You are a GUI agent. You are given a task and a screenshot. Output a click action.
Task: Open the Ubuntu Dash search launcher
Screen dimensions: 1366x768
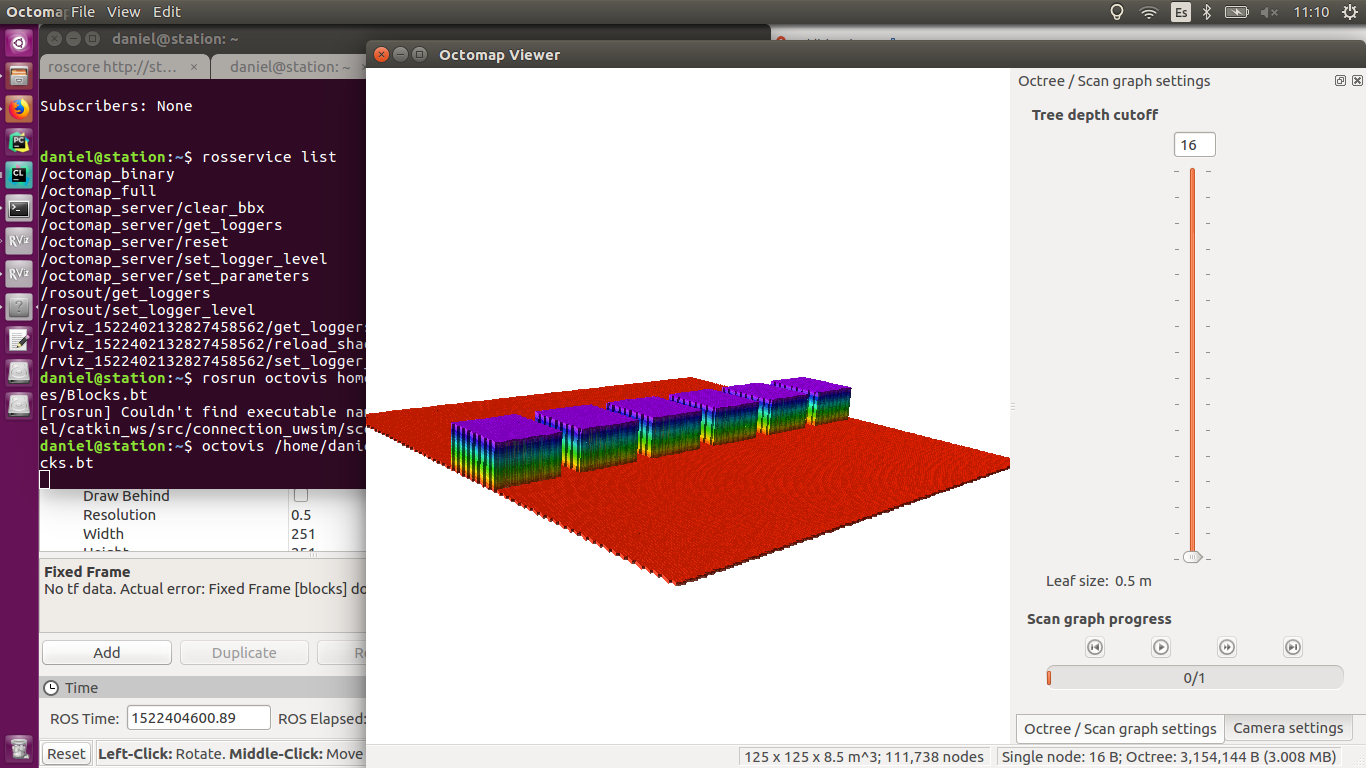19,42
